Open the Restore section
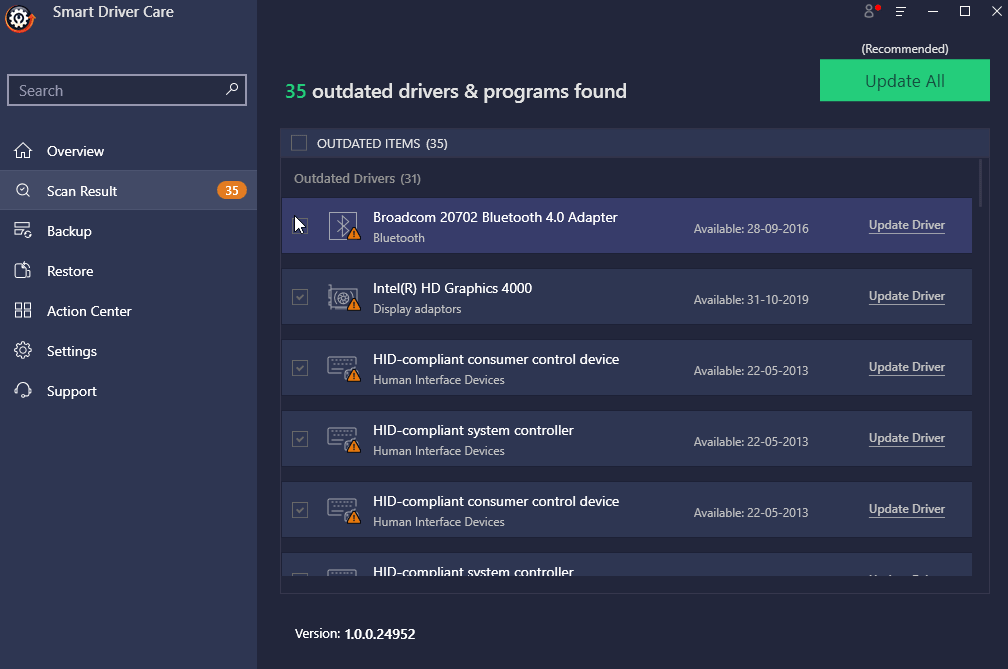This screenshot has height=669, width=1008. (x=129, y=271)
